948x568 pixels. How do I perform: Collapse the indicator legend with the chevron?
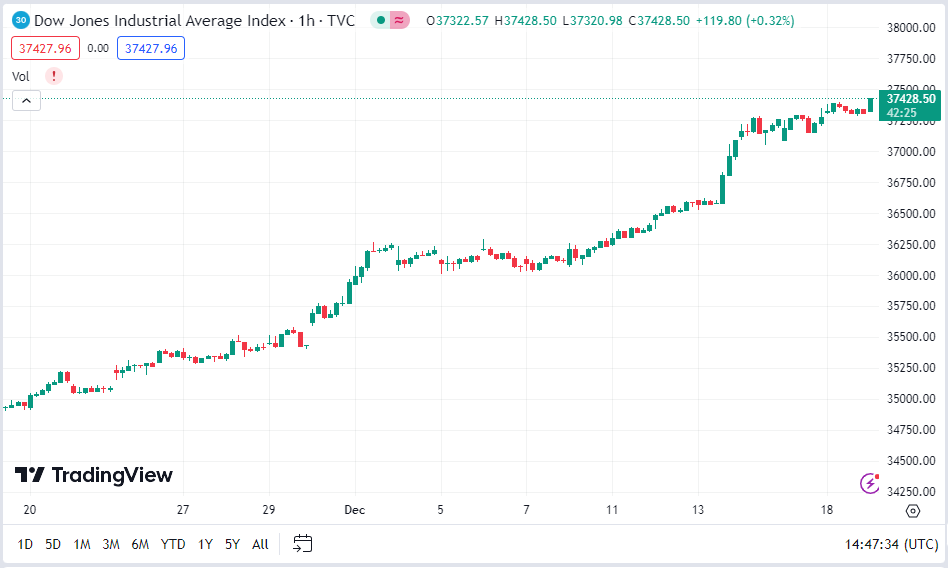[27, 100]
